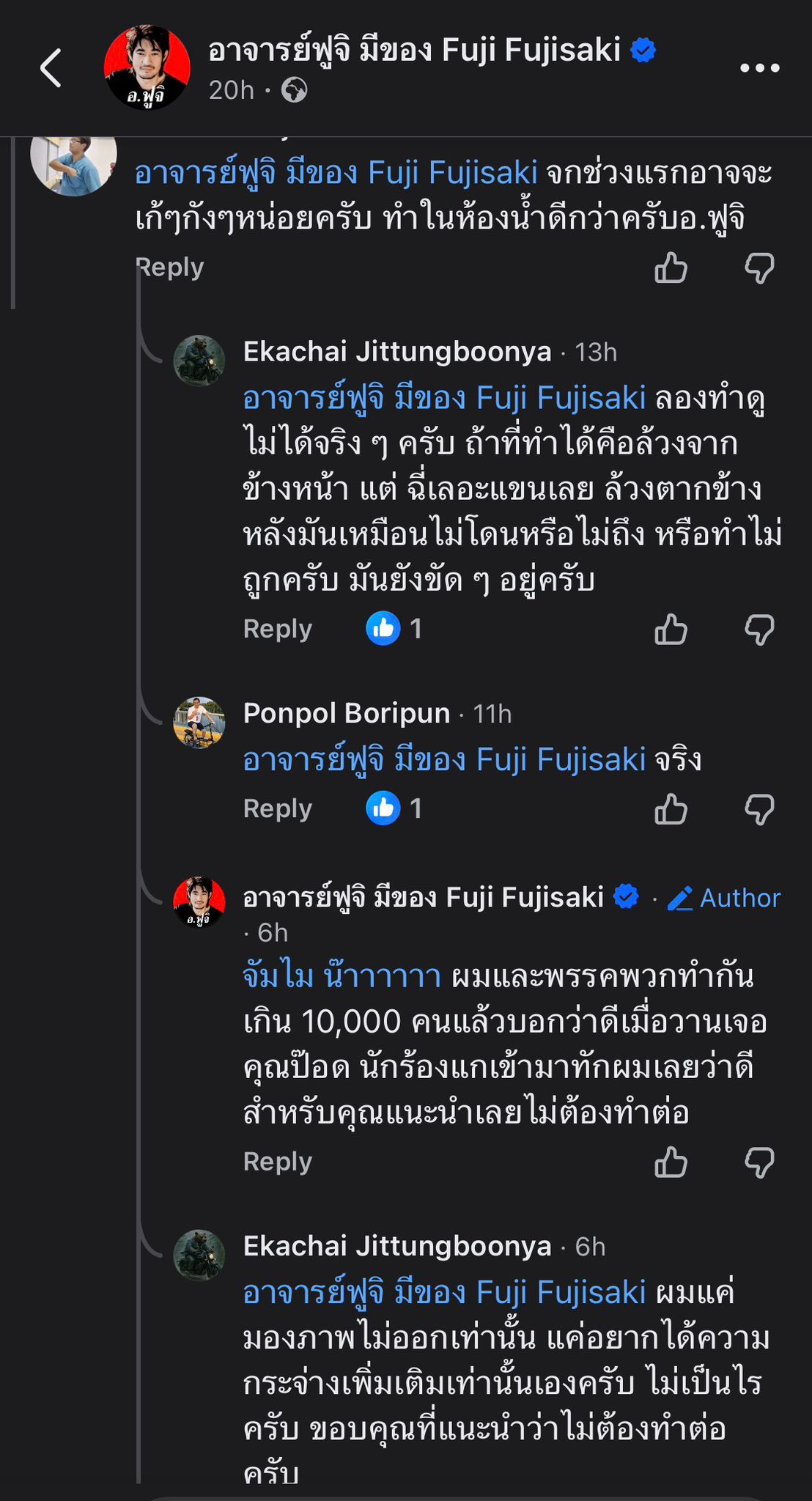This screenshot has width=812, height=1501.
Task: Reply to Ponpol Boripun's comment
Action: pyautogui.click(x=278, y=808)
